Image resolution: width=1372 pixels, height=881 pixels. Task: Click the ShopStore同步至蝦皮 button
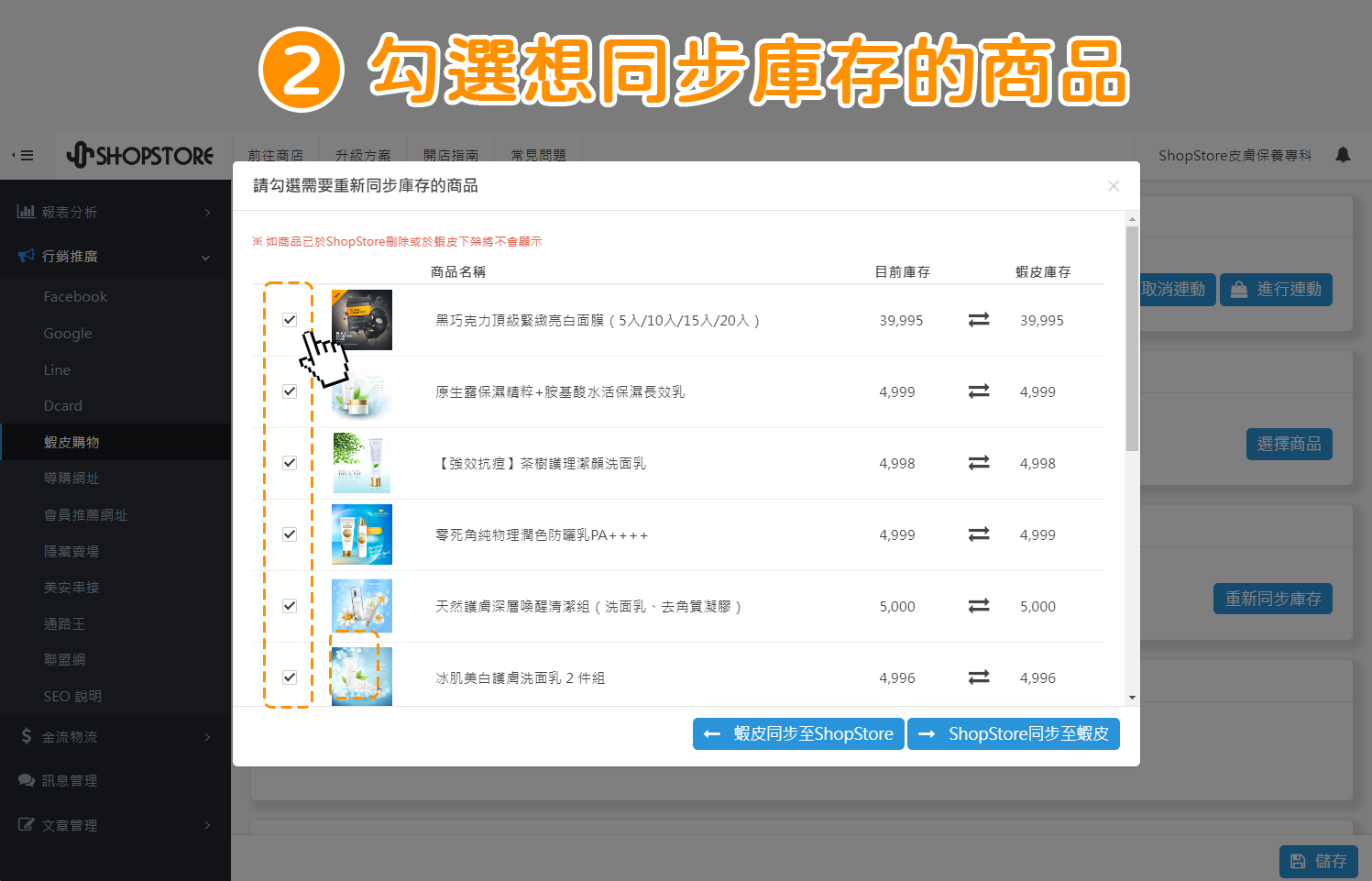[1014, 733]
